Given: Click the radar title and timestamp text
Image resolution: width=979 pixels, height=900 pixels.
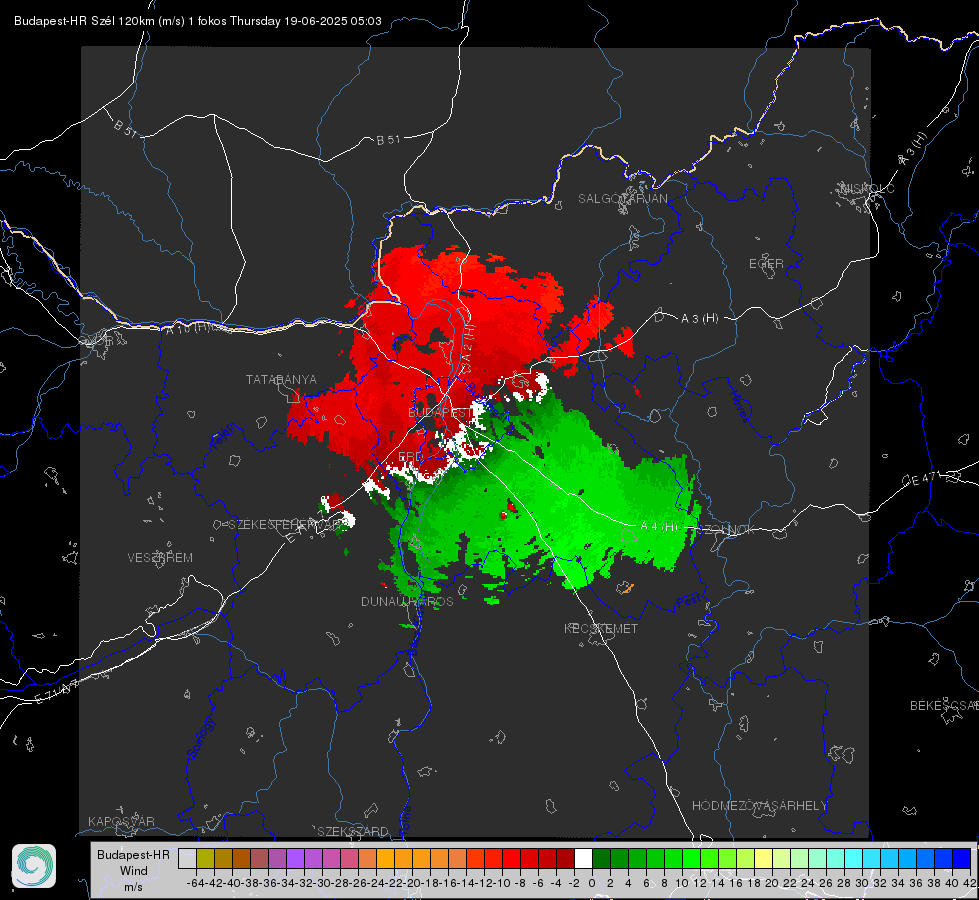Looking at the screenshot, I should pos(198,21).
